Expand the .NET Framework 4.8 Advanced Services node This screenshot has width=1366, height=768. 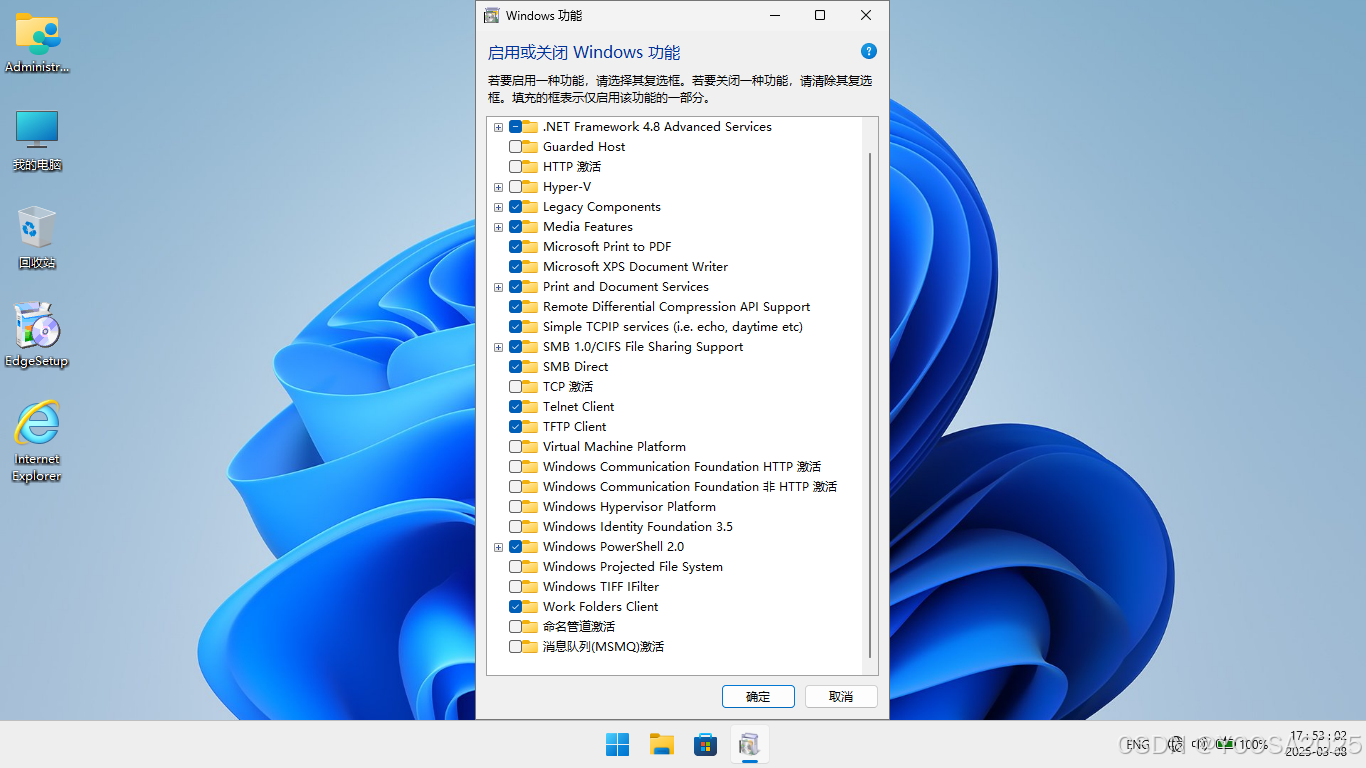point(498,127)
